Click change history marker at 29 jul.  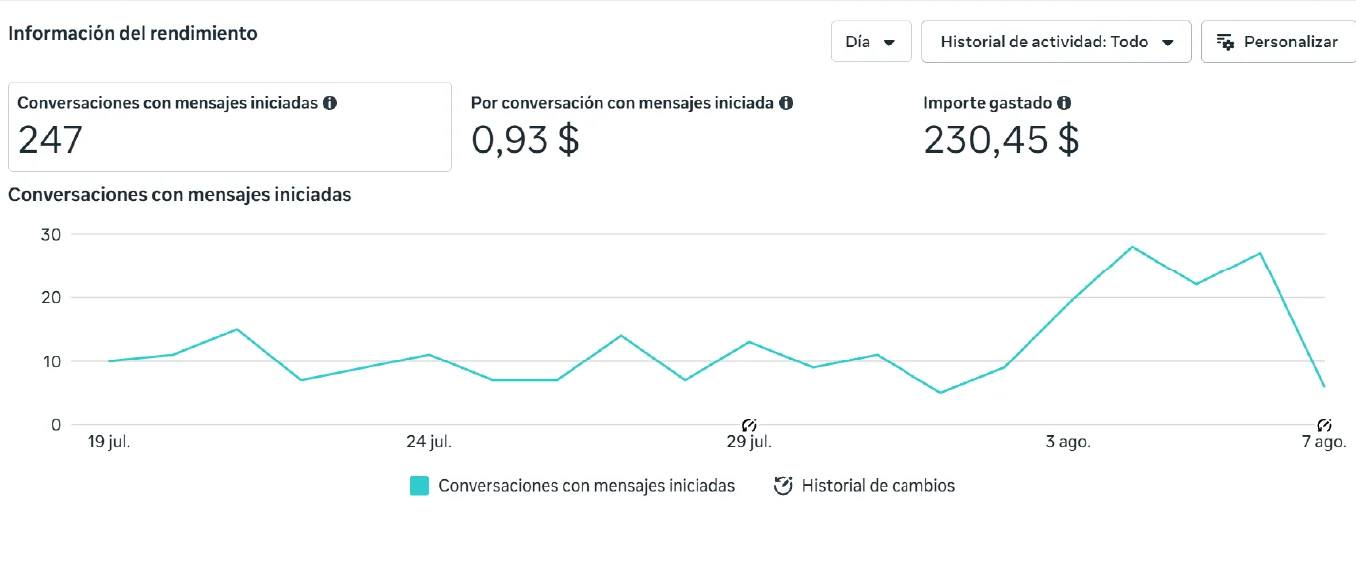click(749, 426)
